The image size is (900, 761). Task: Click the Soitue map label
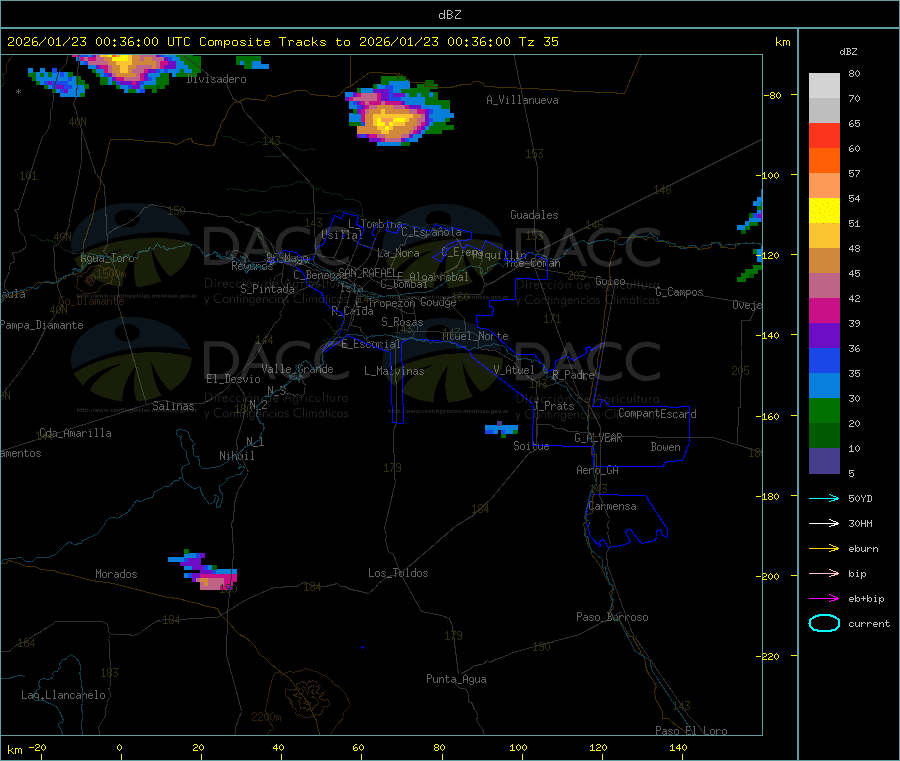pyautogui.click(x=531, y=446)
